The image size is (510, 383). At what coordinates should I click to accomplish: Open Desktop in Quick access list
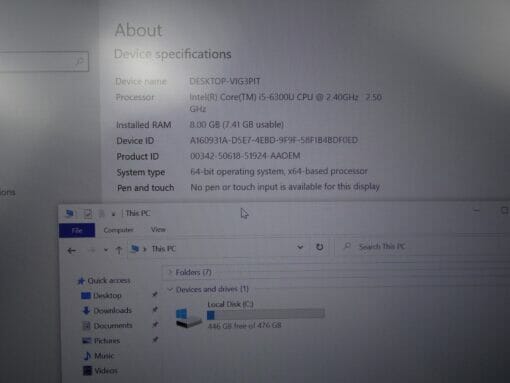[107, 296]
